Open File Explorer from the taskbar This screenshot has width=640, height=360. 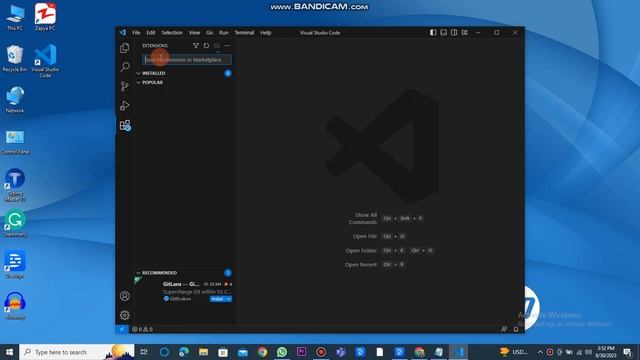[x=203, y=352]
